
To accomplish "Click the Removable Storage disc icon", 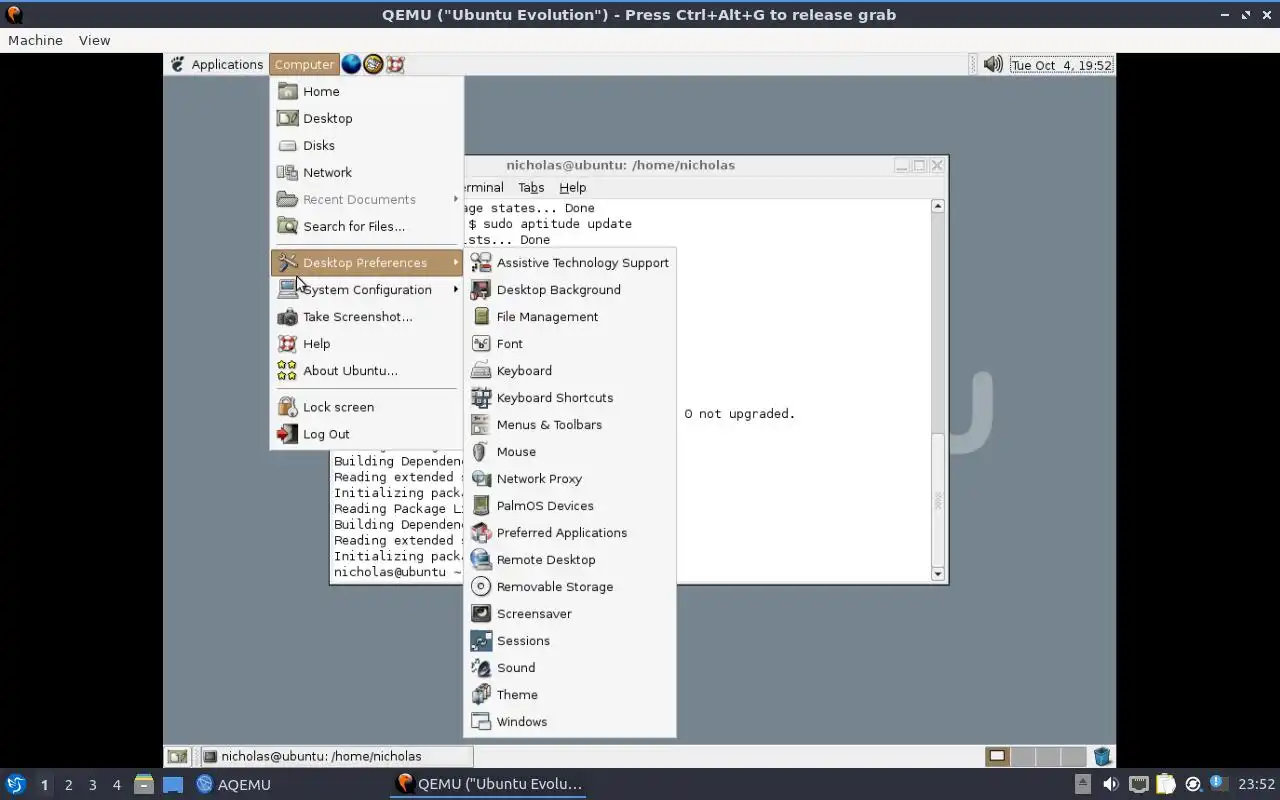I will (481, 587).
